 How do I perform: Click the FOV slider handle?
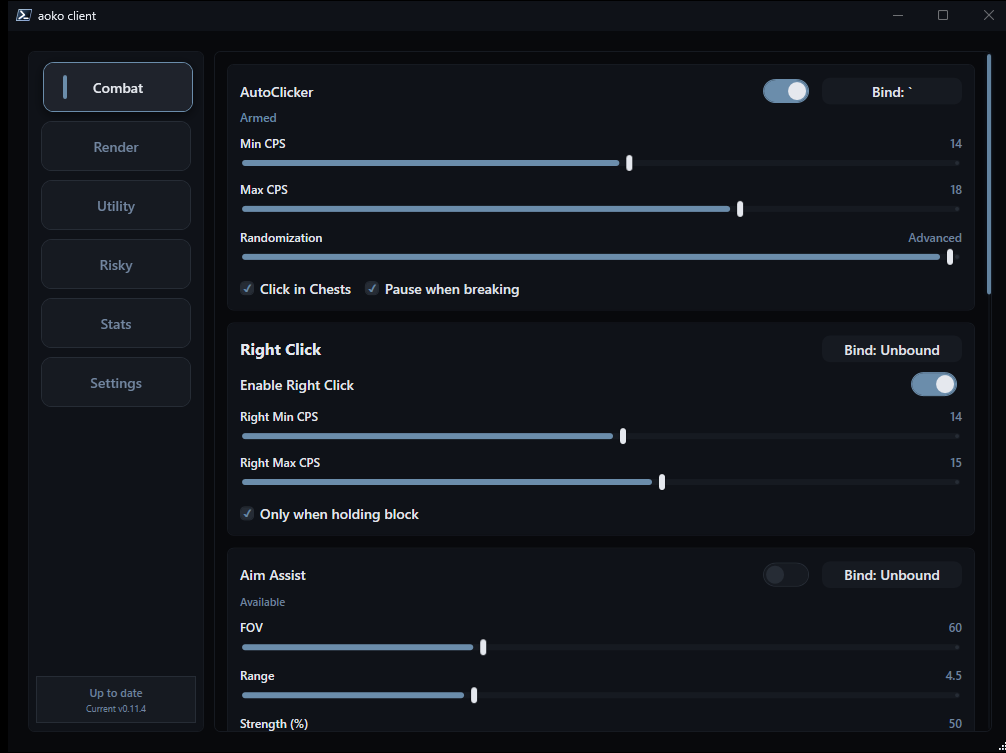click(483, 647)
